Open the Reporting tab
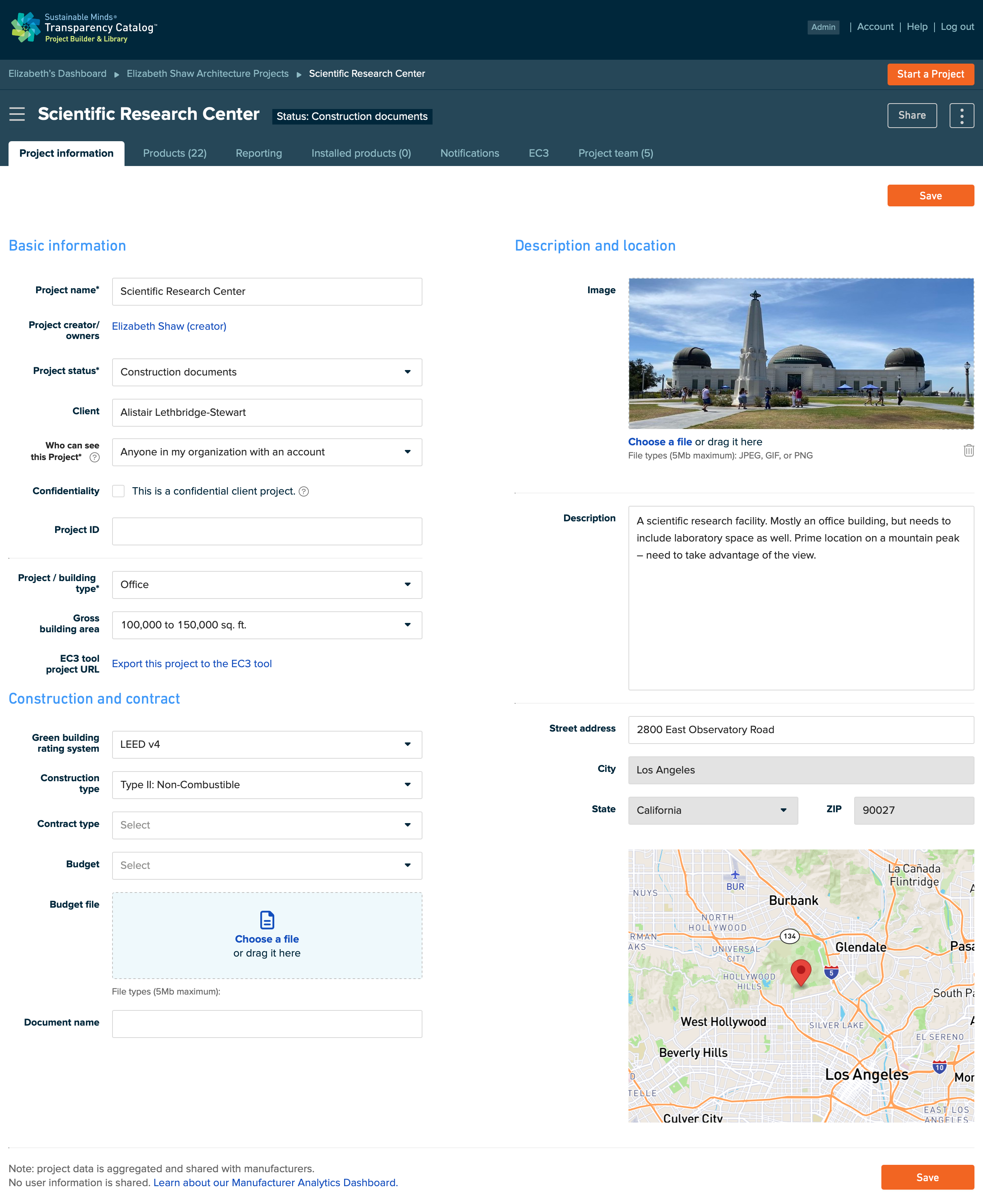Screen dimensions: 983x1204 (x=259, y=153)
